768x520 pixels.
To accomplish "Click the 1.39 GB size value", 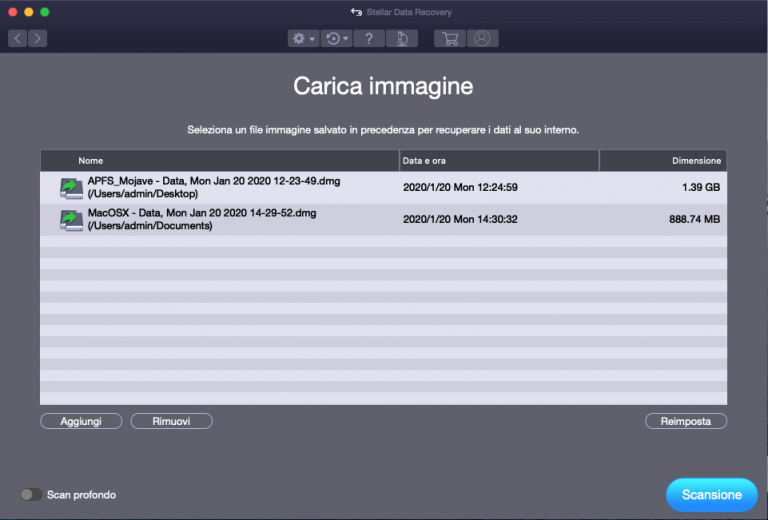I will click(x=701, y=188).
